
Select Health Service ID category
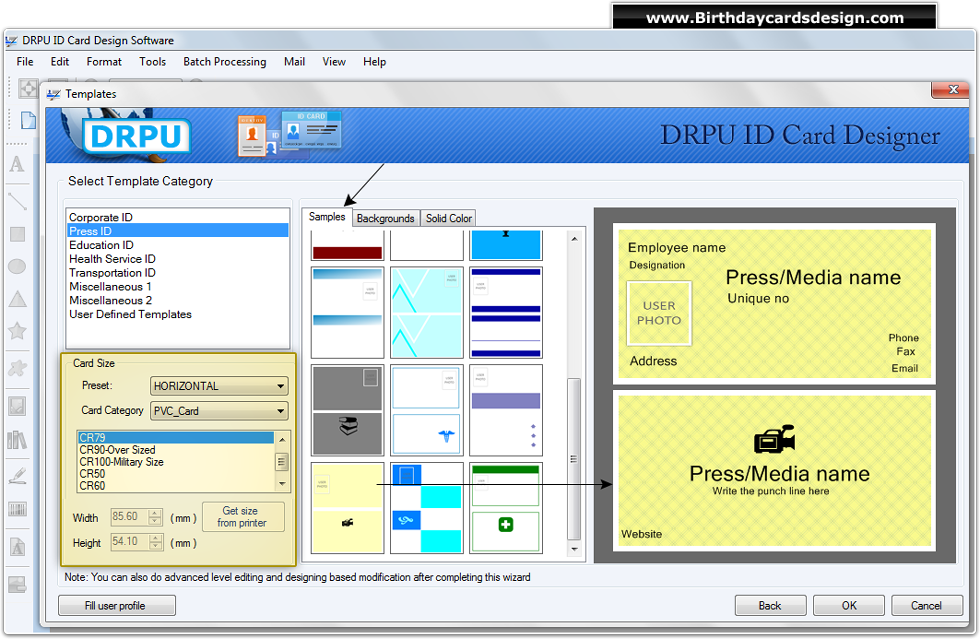point(178,259)
